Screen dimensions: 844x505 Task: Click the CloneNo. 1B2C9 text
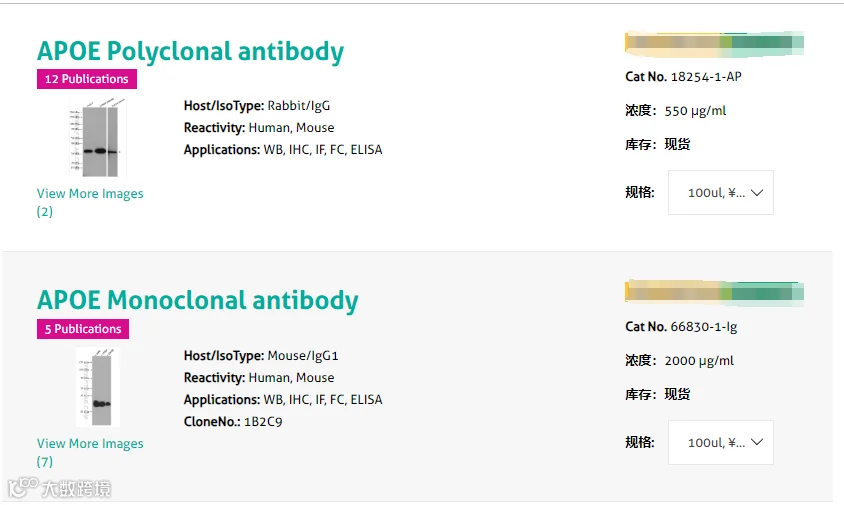pyautogui.click(x=263, y=422)
